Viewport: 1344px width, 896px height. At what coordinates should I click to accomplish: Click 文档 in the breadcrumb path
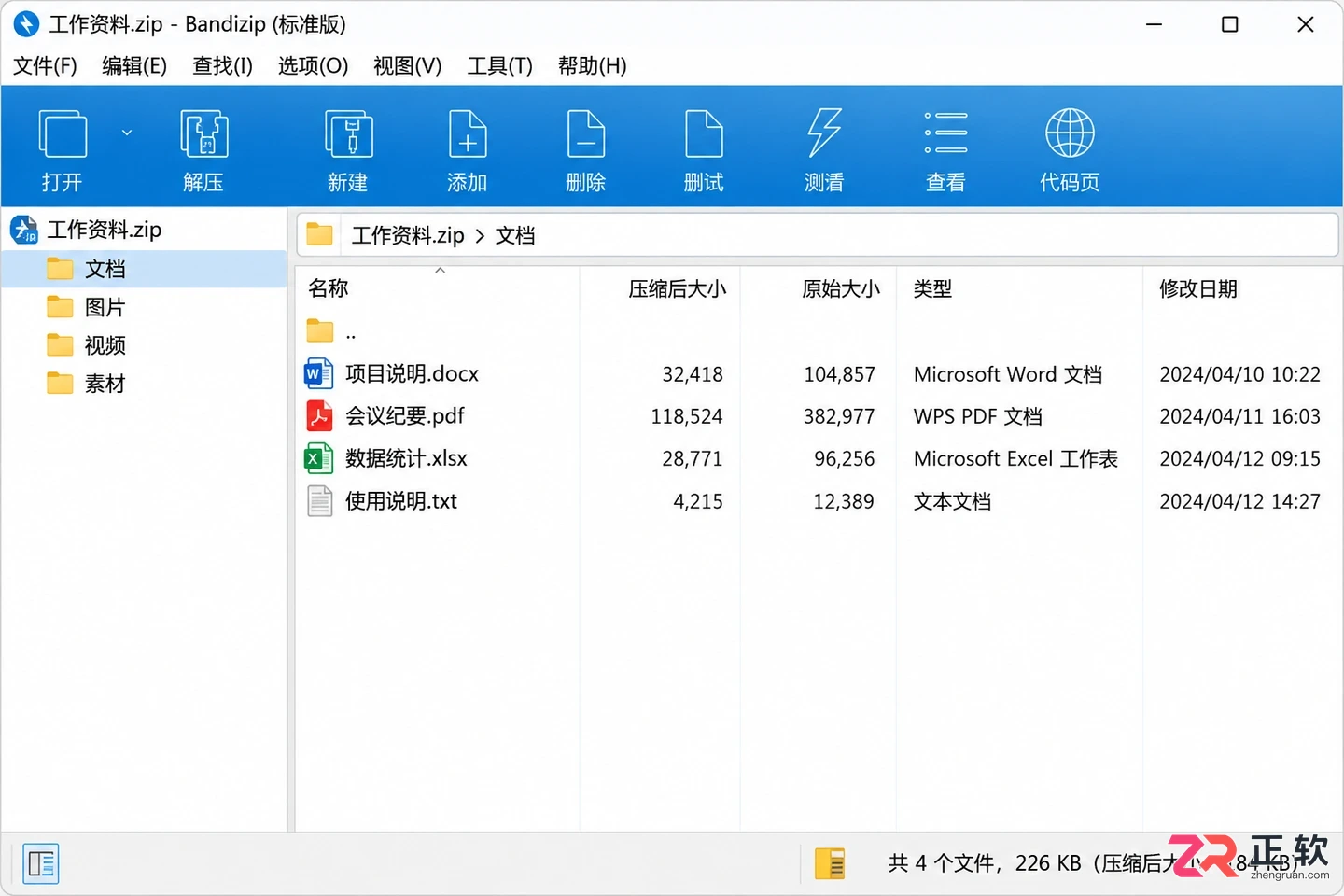coord(515,235)
